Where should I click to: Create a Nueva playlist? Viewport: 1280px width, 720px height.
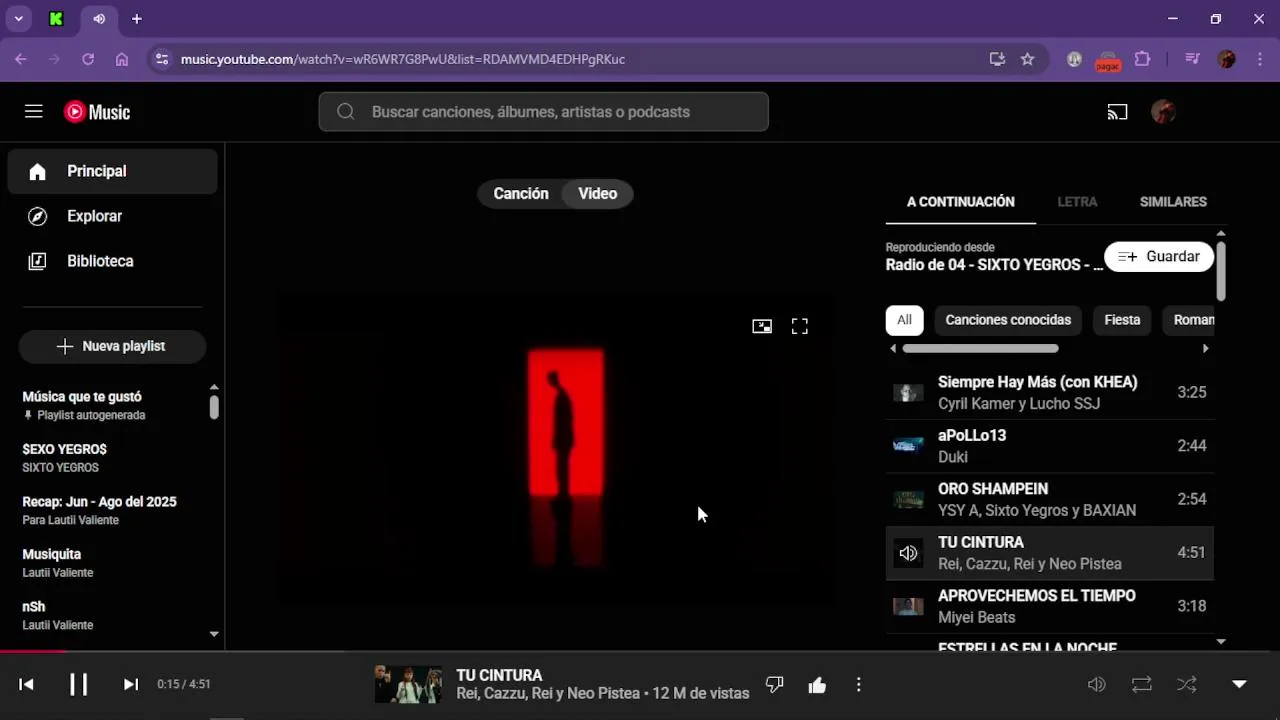click(112, 346)
